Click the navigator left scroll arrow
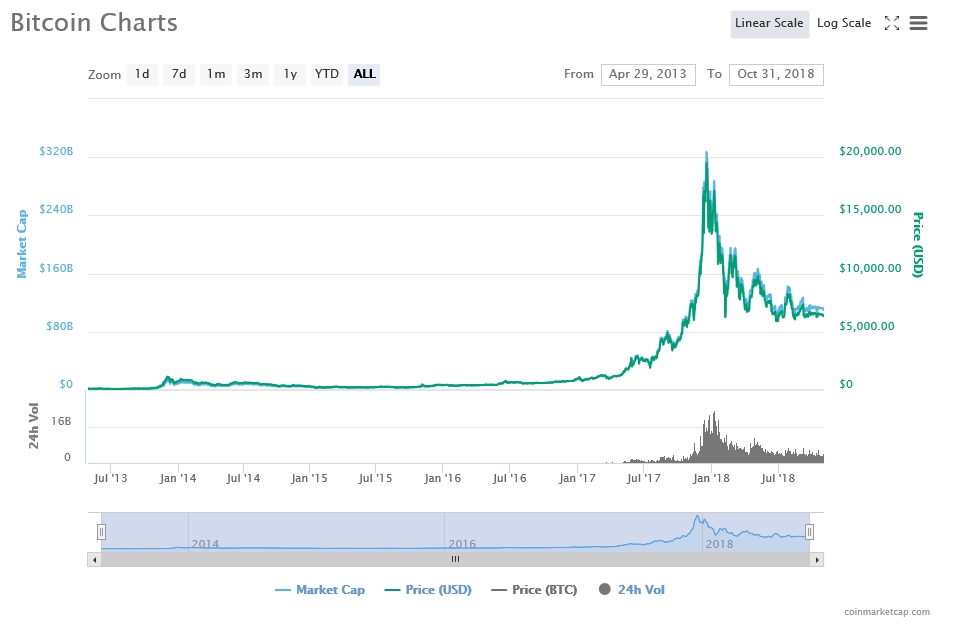The height and width of the screenshot is (638, 957). point(94,560)
